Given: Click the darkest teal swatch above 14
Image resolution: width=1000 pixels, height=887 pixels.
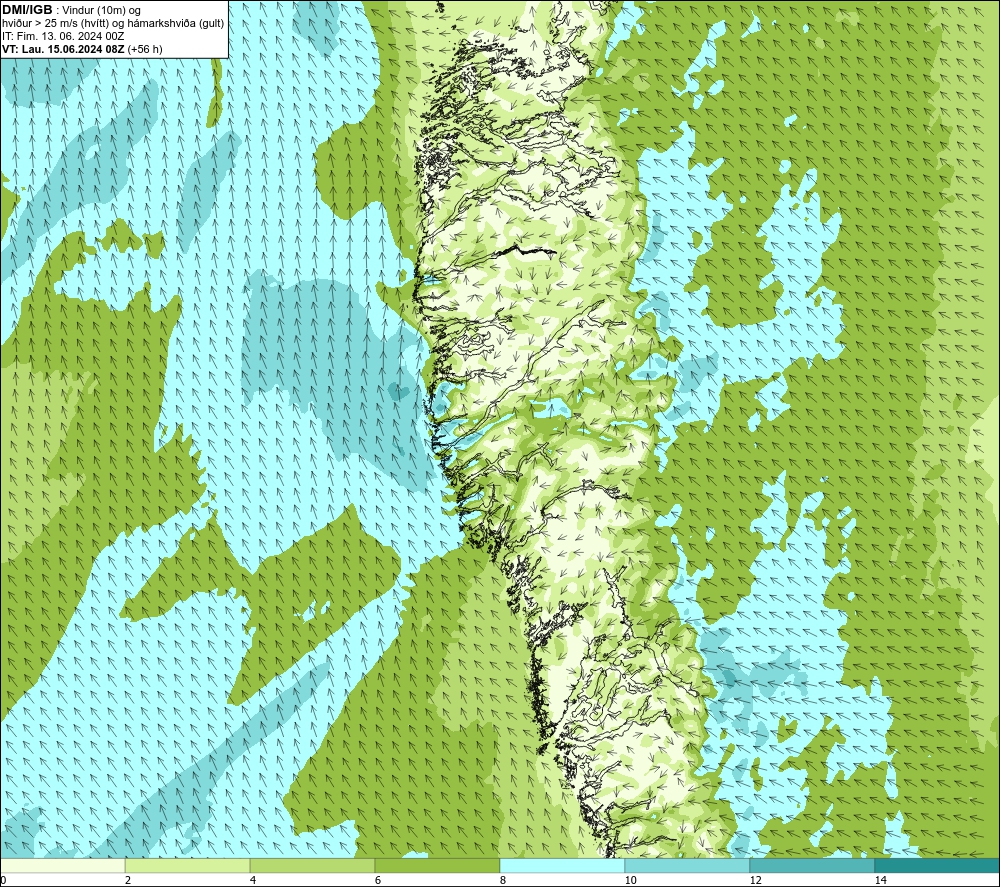Looking at the screenshot, I should pos(938,865).
